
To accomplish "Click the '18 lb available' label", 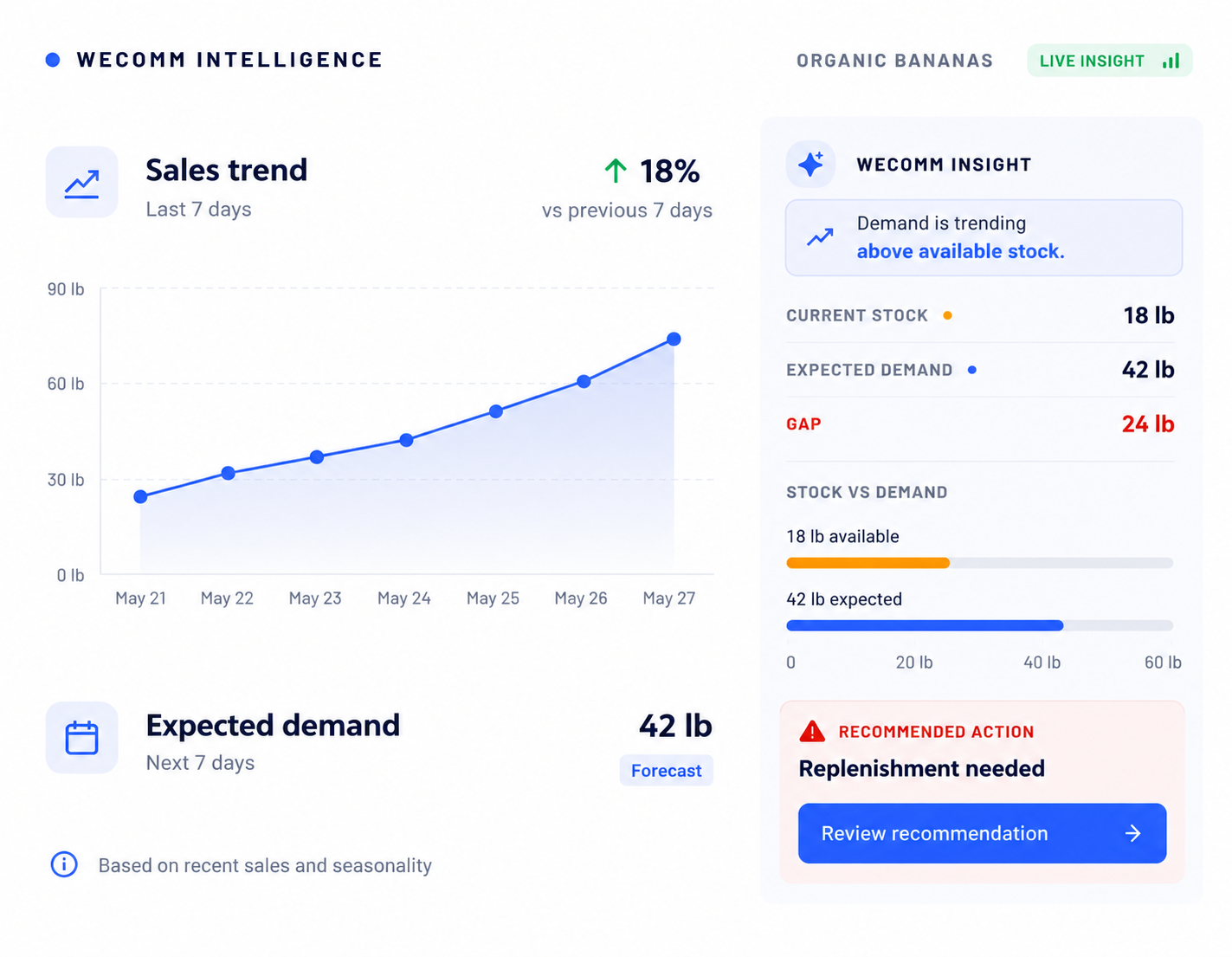I will point(842,536).
